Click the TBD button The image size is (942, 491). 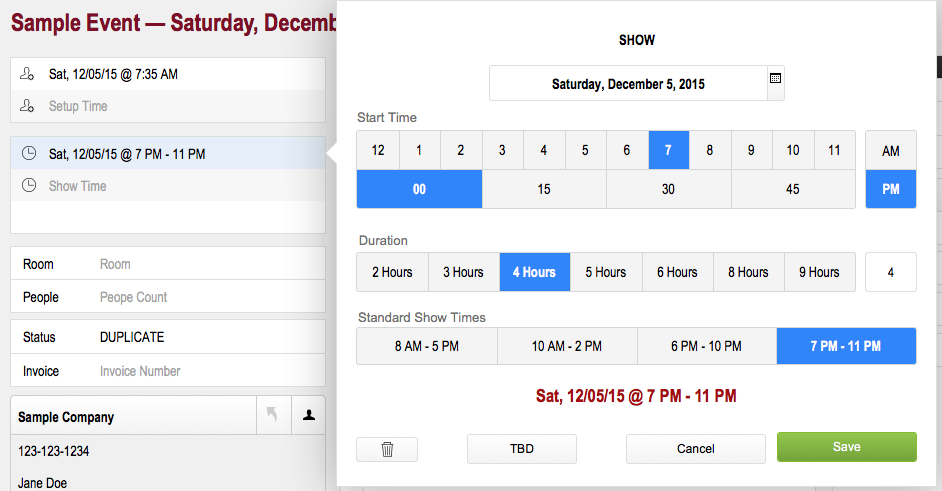pyautogui.click(x=521, y=449)
